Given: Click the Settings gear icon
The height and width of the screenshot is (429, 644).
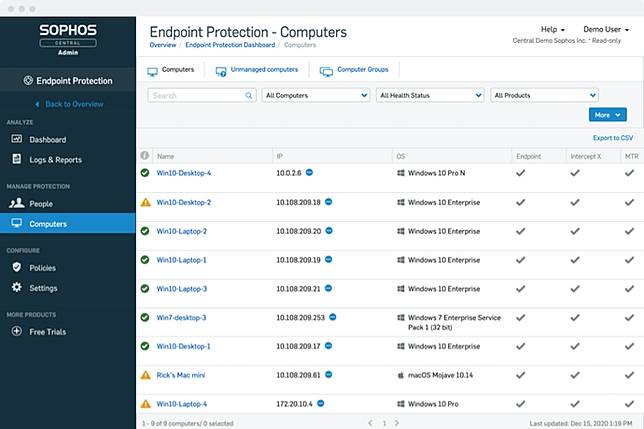Looking at the screenshot, I should 16,288.
